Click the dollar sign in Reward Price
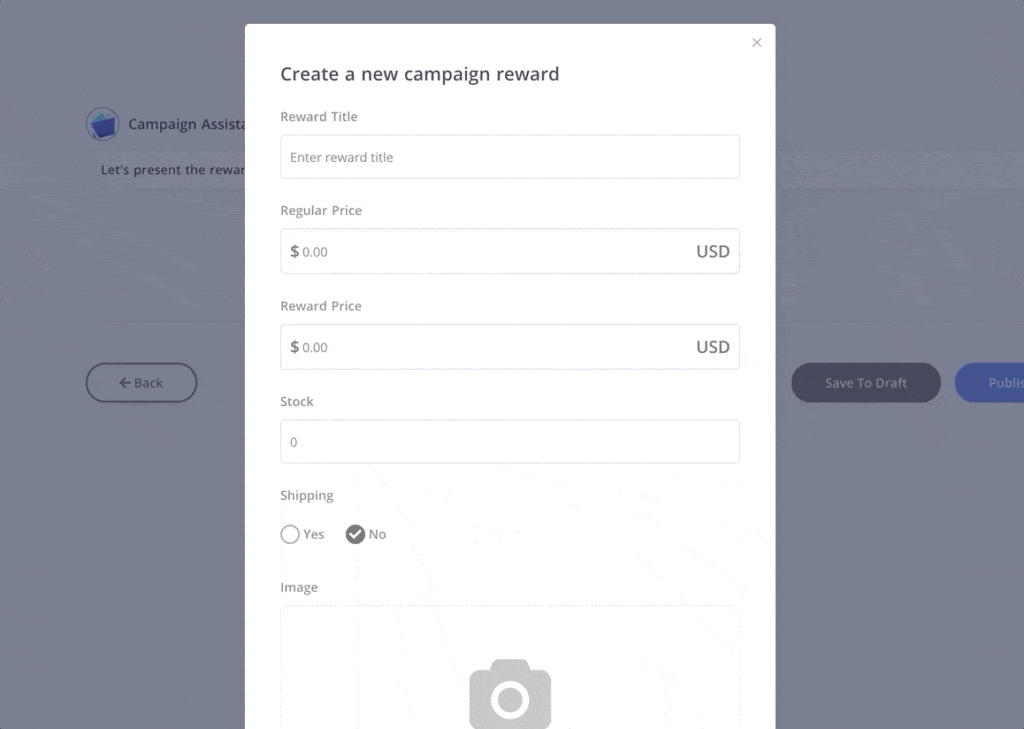 pos(295,347)
